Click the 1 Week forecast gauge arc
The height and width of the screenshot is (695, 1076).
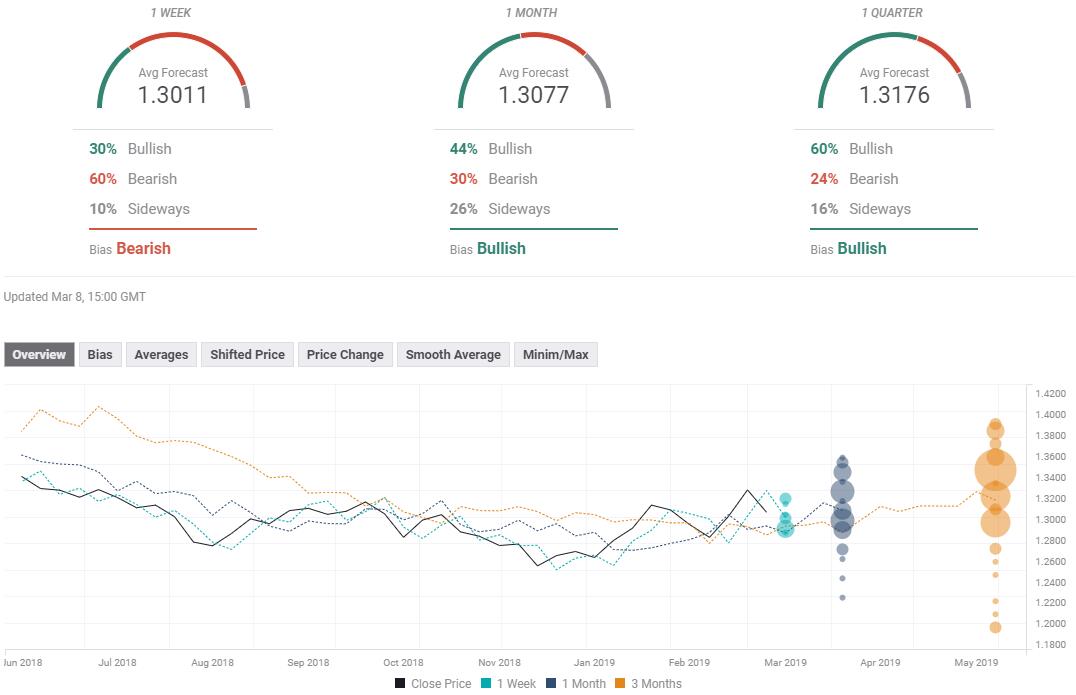click(173, 40)
